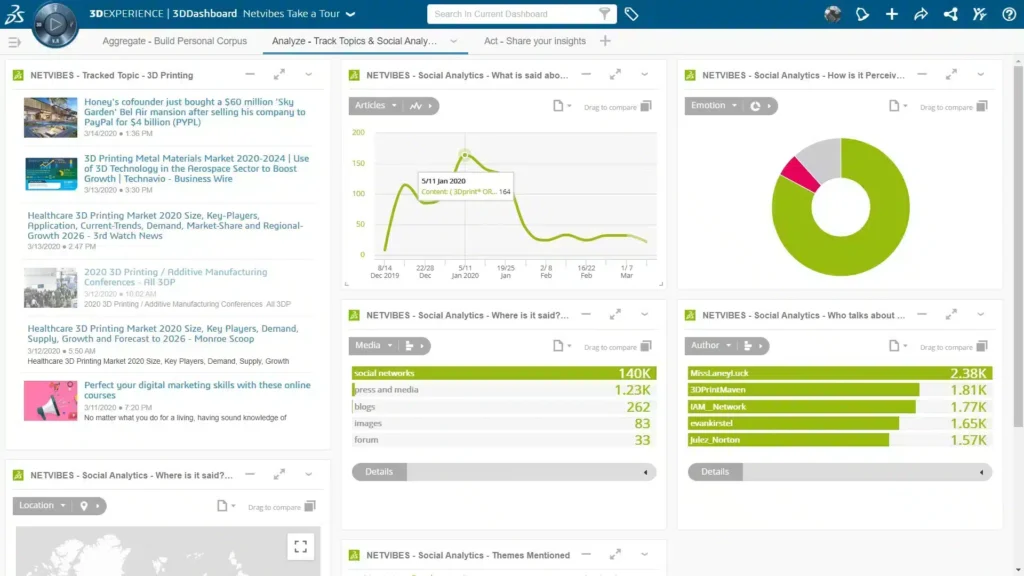The image size is (1024, 576).
Task: Select the line chart icon beside Articles
Action: pos(416,106)
